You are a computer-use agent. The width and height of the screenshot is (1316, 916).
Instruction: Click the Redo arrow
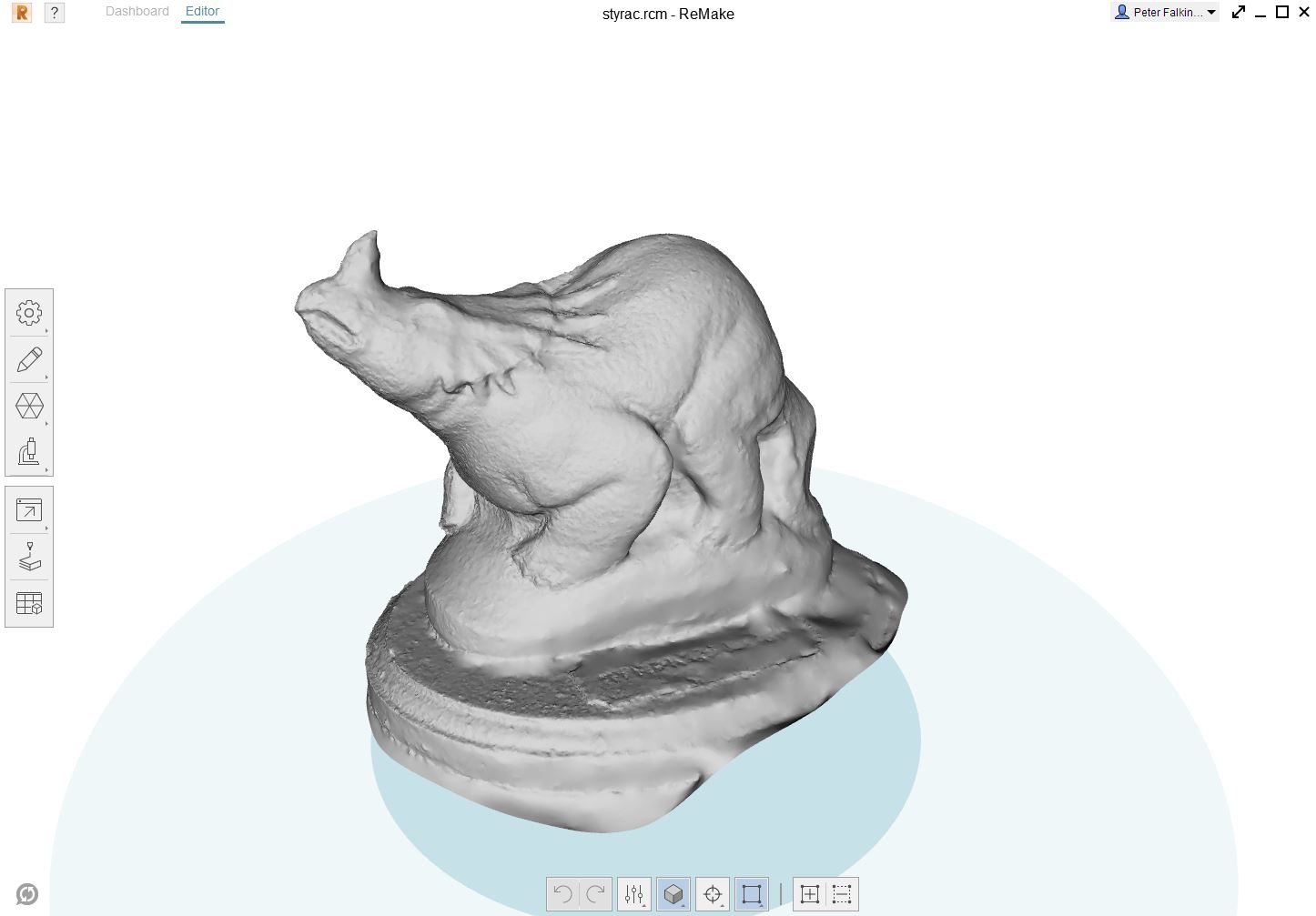click(594, 894)
